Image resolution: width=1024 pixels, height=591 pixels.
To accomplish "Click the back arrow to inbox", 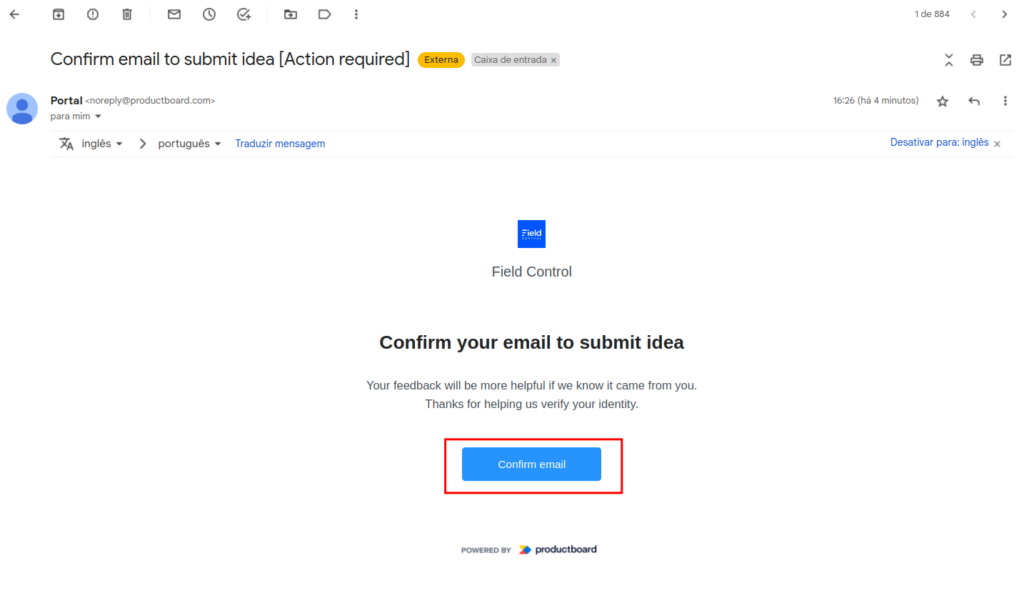I will [14, 14].
